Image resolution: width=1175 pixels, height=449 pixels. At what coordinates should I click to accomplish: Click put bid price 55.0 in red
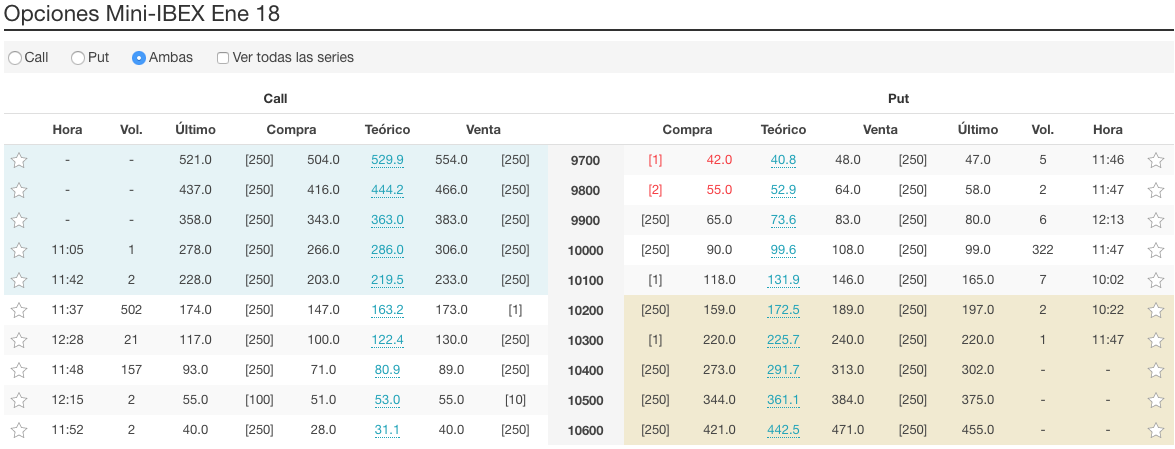tap(719, 190)
